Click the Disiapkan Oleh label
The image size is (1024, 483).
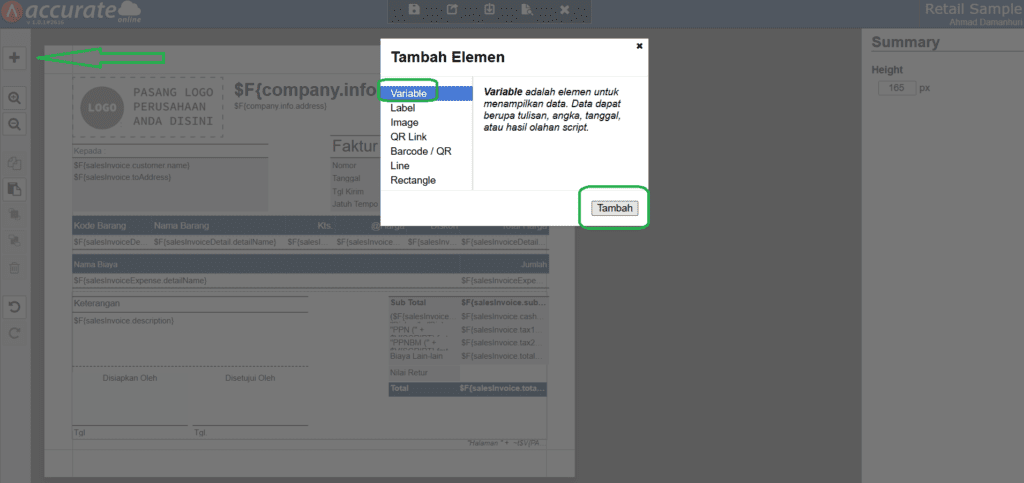pos(130,378)
